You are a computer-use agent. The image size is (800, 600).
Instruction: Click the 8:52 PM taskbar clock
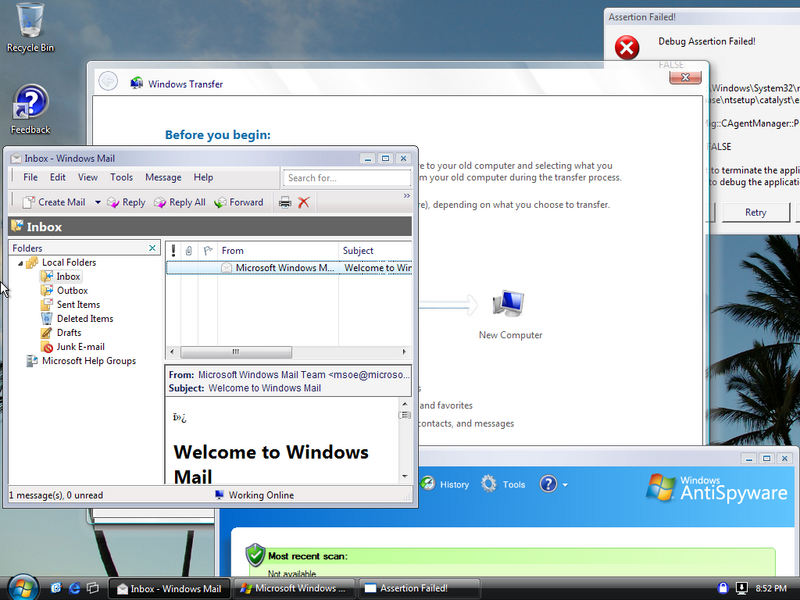[771, 588]
